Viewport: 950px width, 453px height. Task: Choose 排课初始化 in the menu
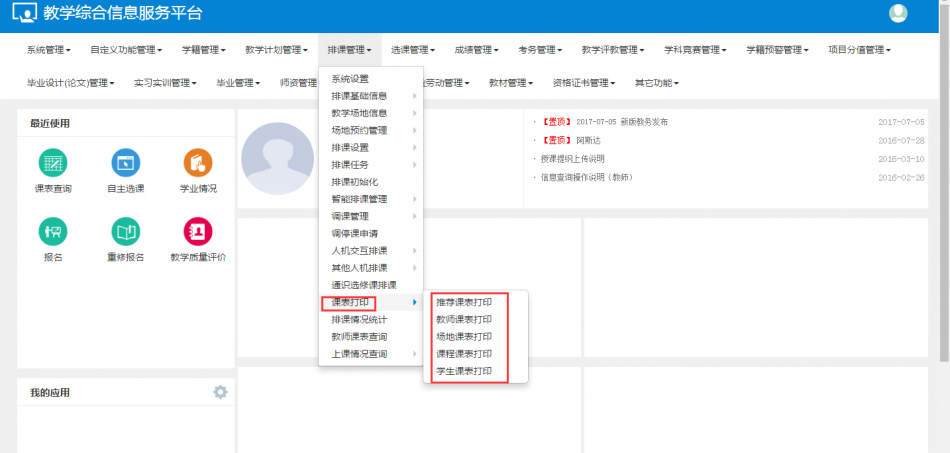pos(355,182)
